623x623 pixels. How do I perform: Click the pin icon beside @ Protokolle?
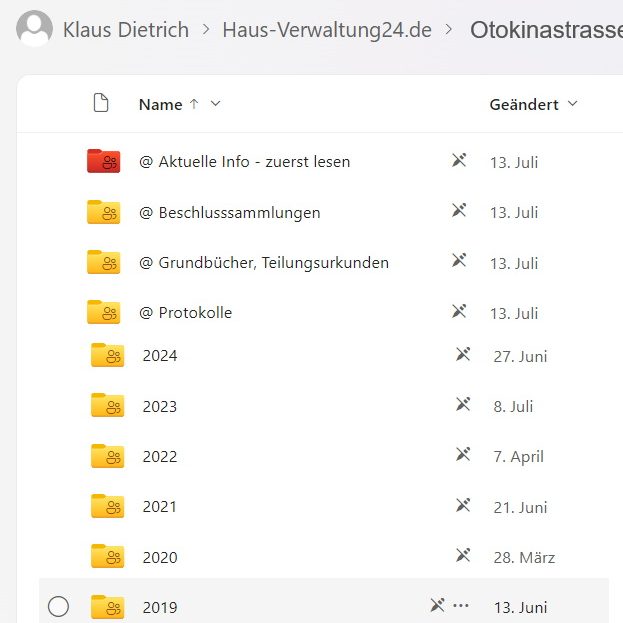tap(459, 312)
